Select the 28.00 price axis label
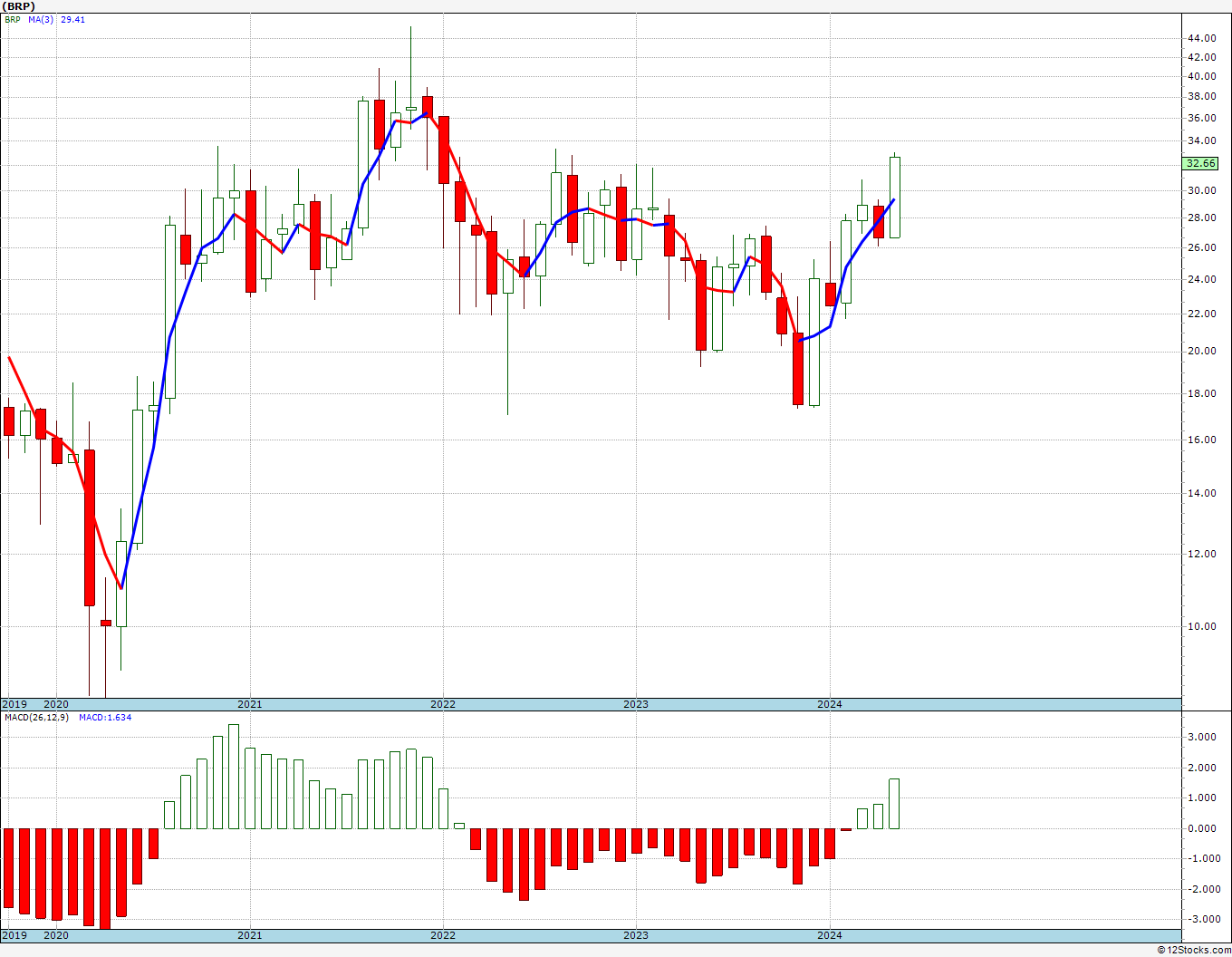Image resolution: width=1232 pixels, height=957 pixels. [1201, 217]
